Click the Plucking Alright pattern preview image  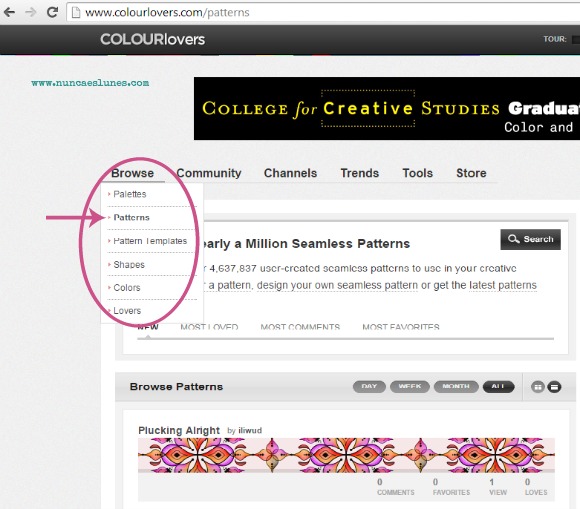pyautogui.click(x=346, y=455)
